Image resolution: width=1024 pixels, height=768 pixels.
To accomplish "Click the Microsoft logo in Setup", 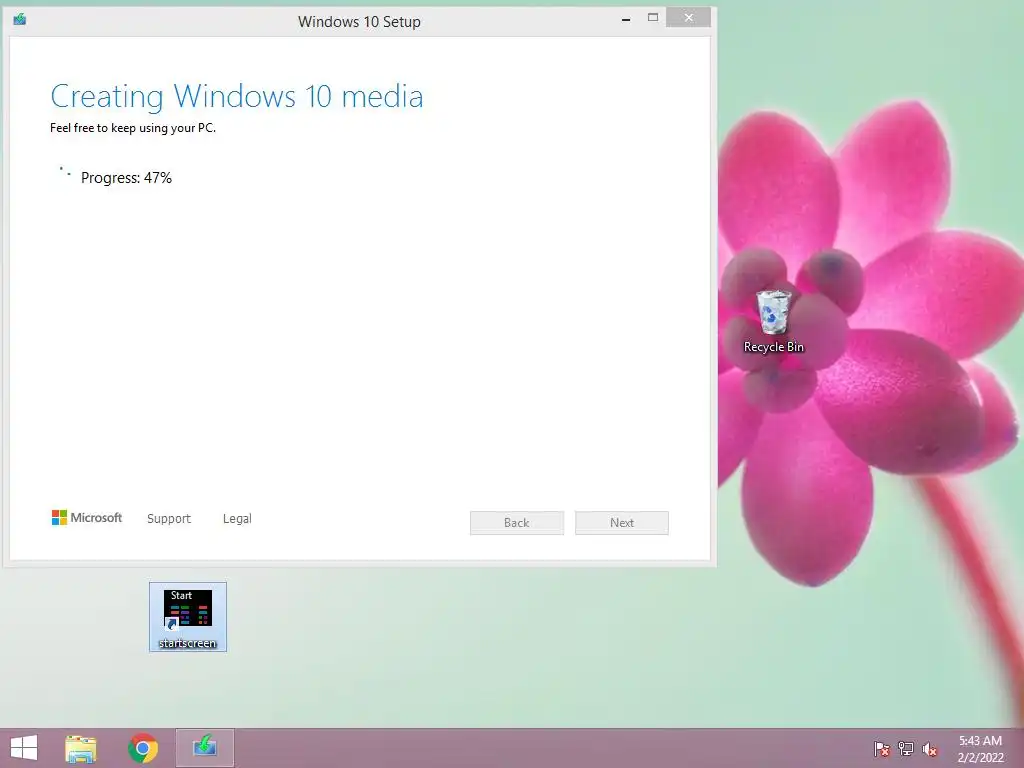I will click(x=87, y=518).
